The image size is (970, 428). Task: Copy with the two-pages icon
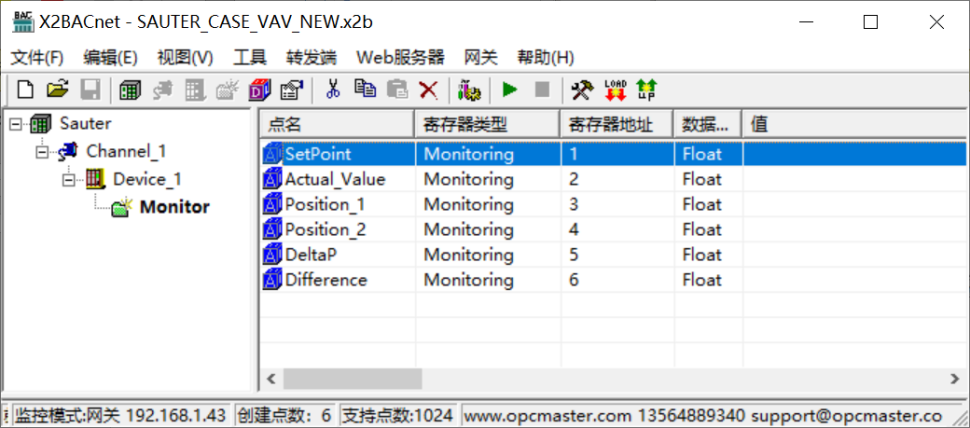coord(365,90)
